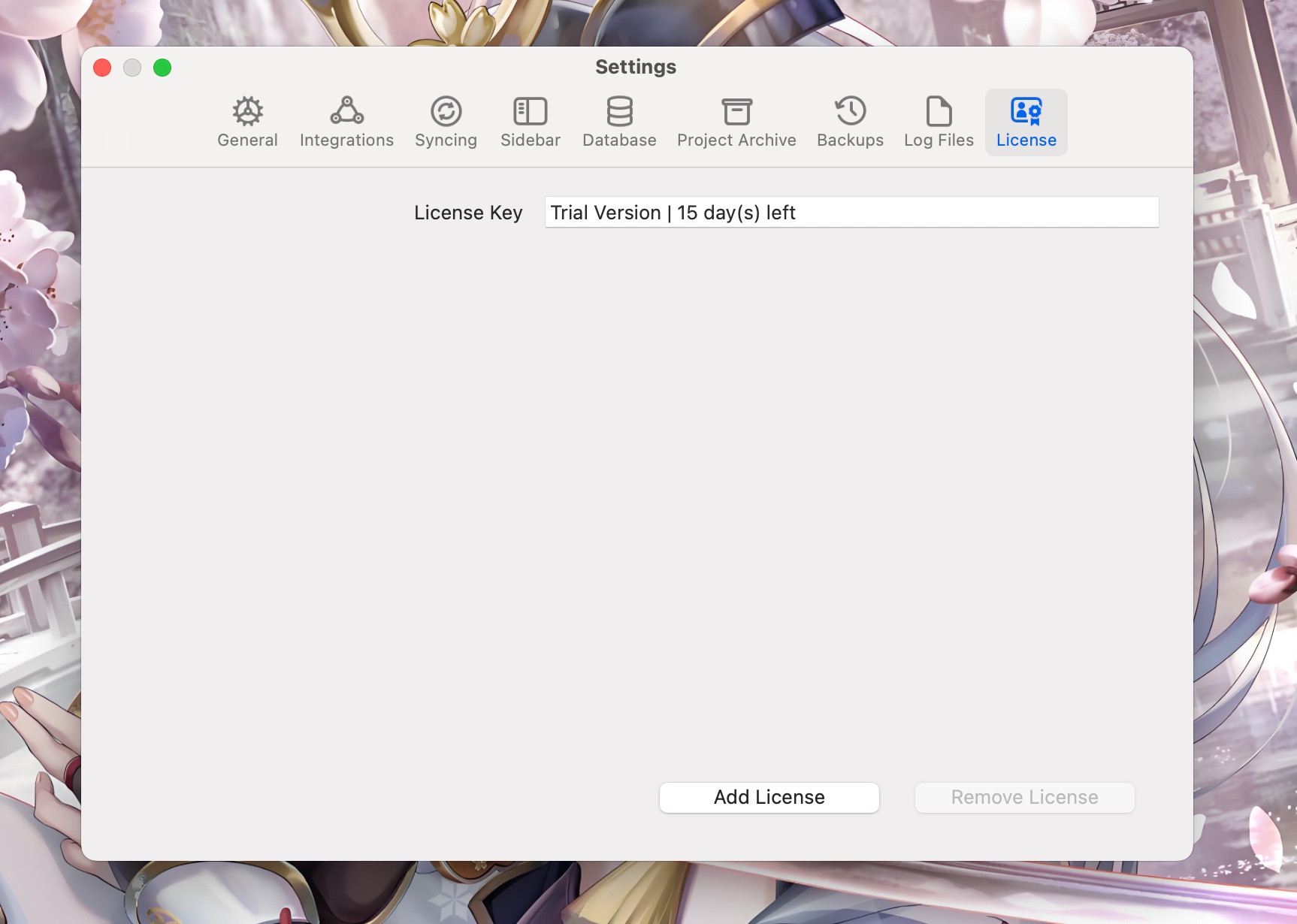Click the Syncing circular arrows icon
The height and width of the screenshot is (924, 1297).
point(446,111)
